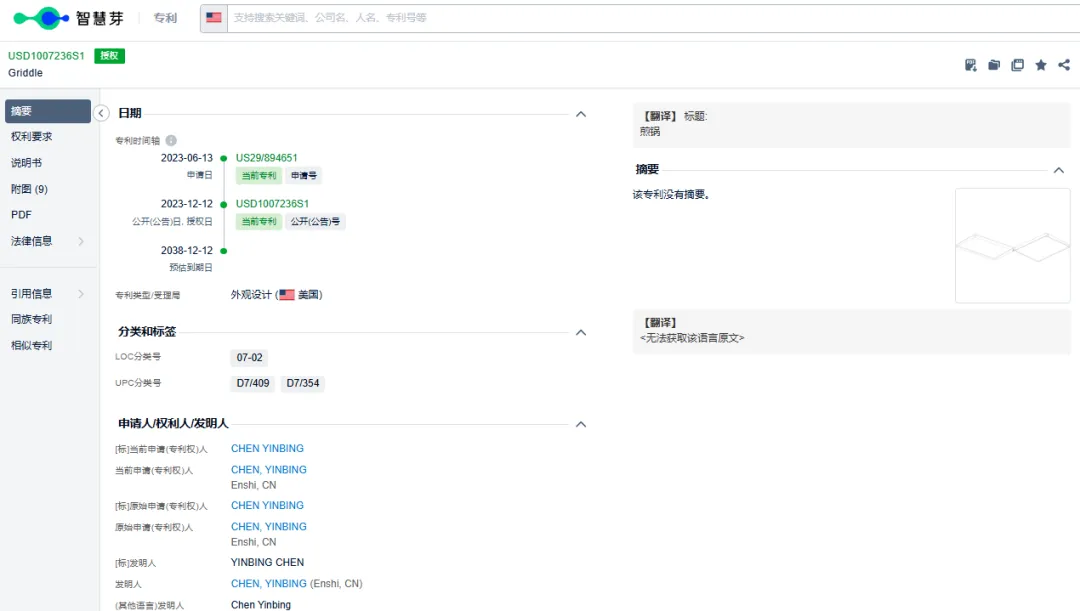
Task: Open standardized current assignee CHEN YINBING link
Action: (x=267, y=448)
